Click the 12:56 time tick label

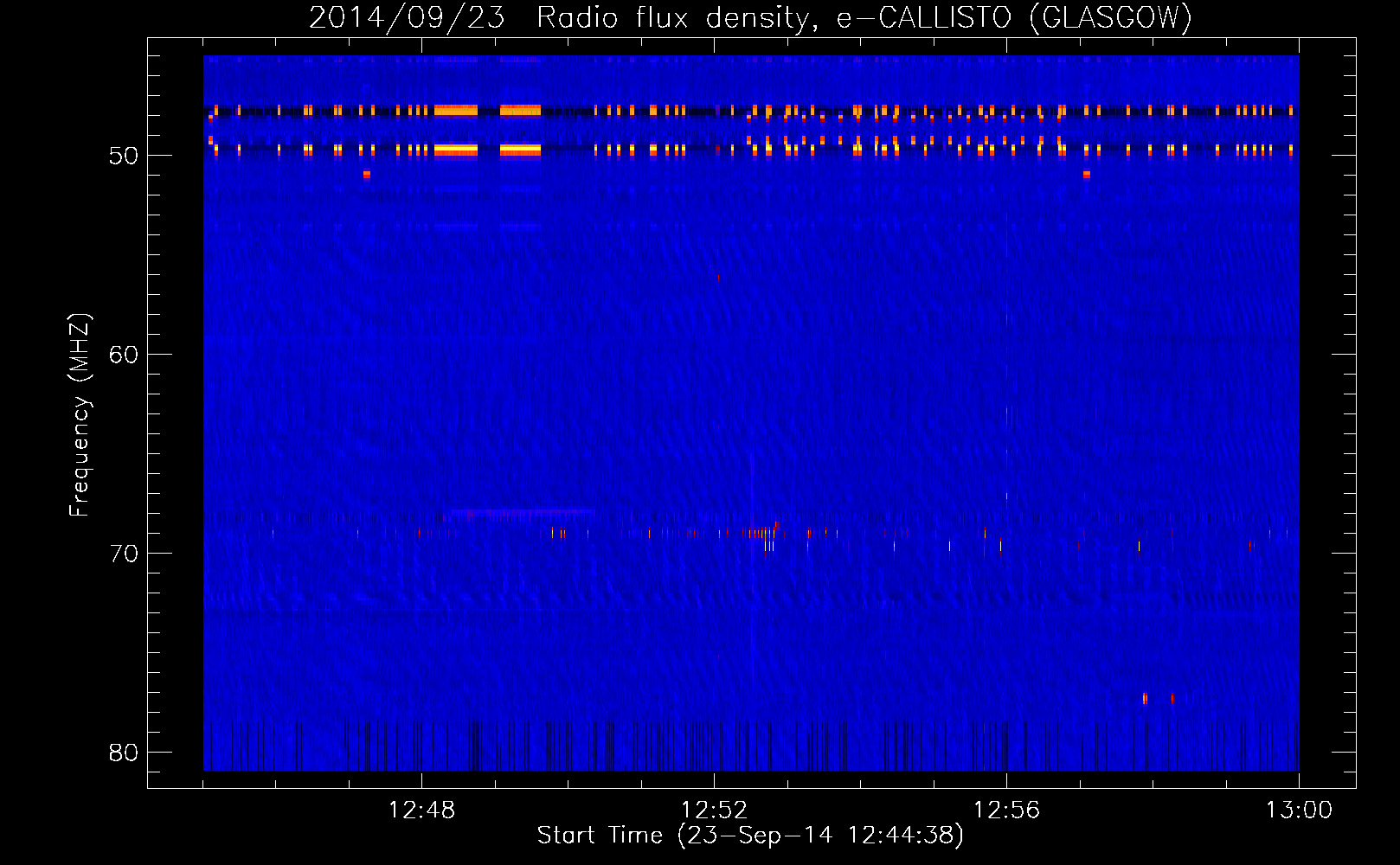click(x=1006, y=811)
